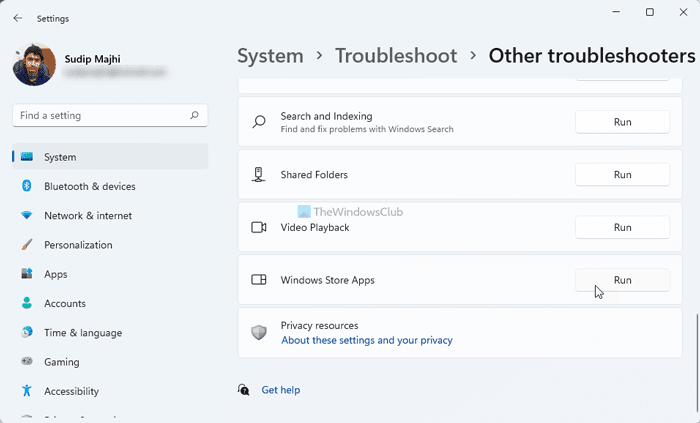Click the Accessibility figure icon
Image resolution: width=700 pixels, height=423 pixels.
pyautogui.click(x=27, y=391)
